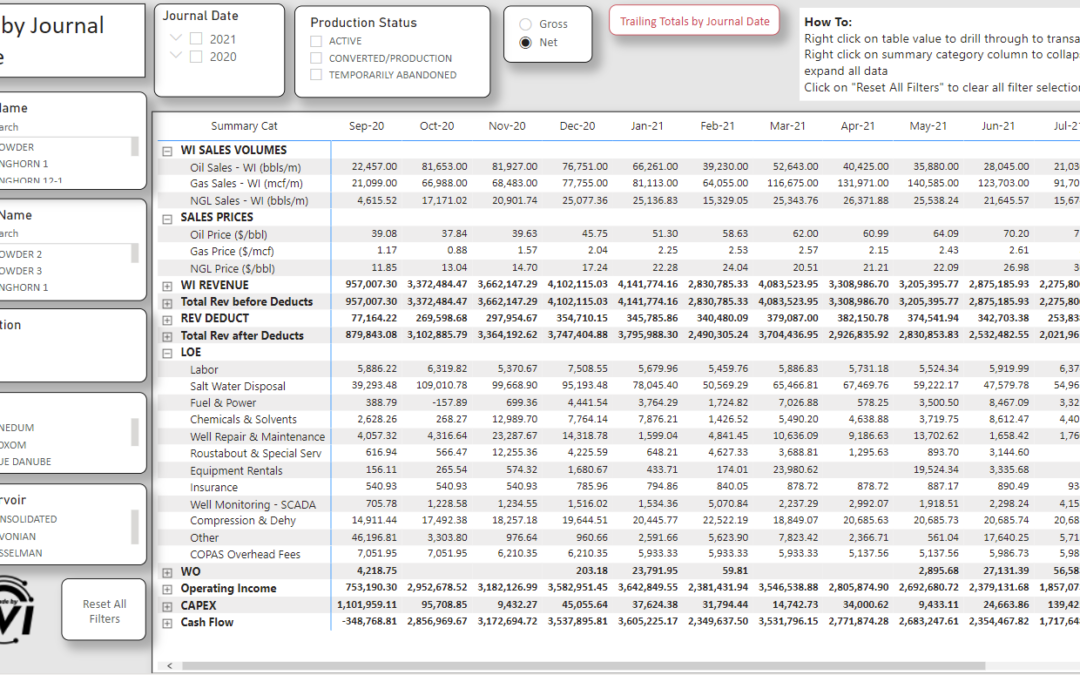1080x675 pixels.
Task: Select Oil Sales - WI (bbls/m) row label
Action: [245, 167]
